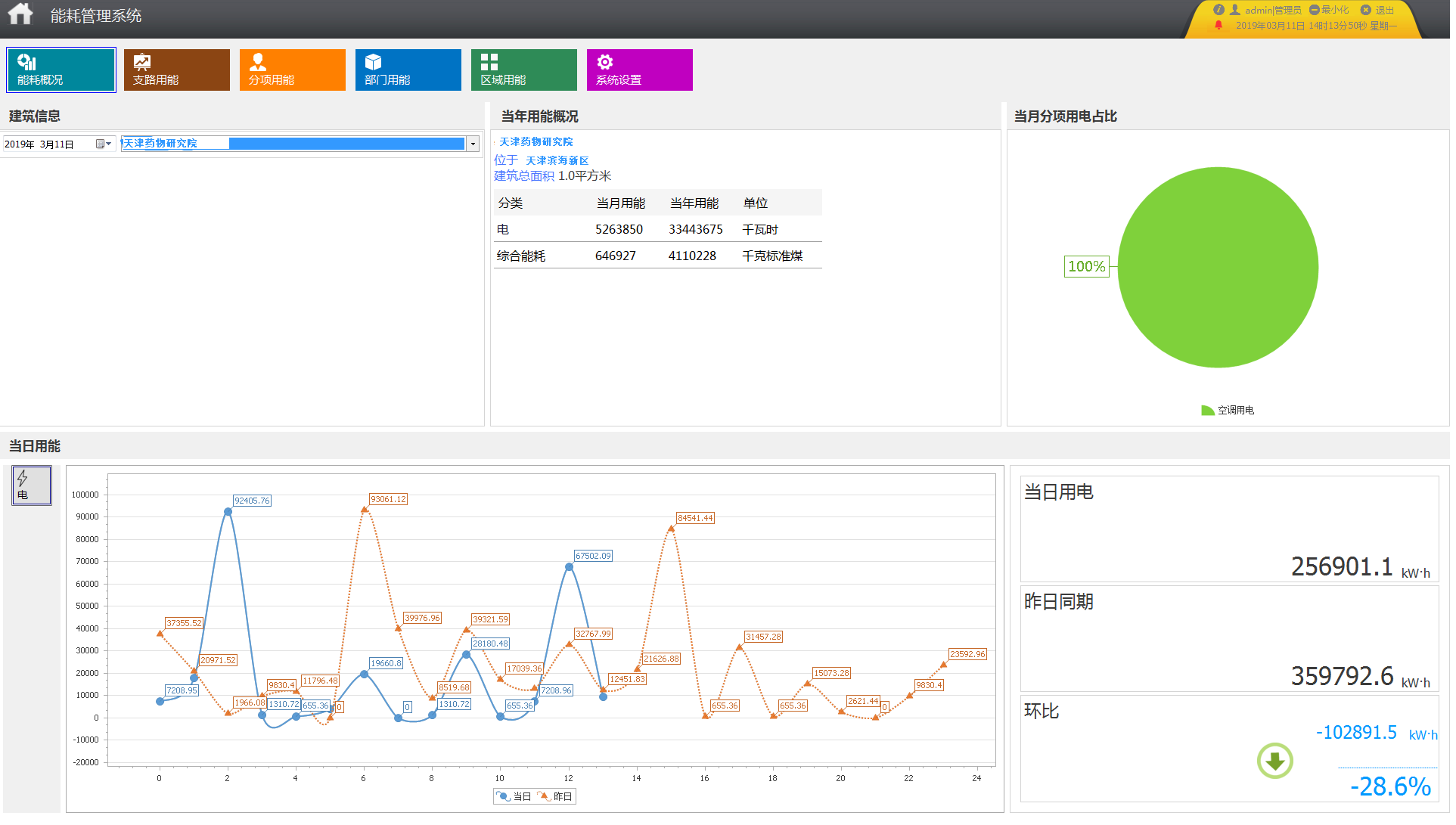Expand the building selection combo box arrow
1456x825 pixels.
tap(473, 144)
